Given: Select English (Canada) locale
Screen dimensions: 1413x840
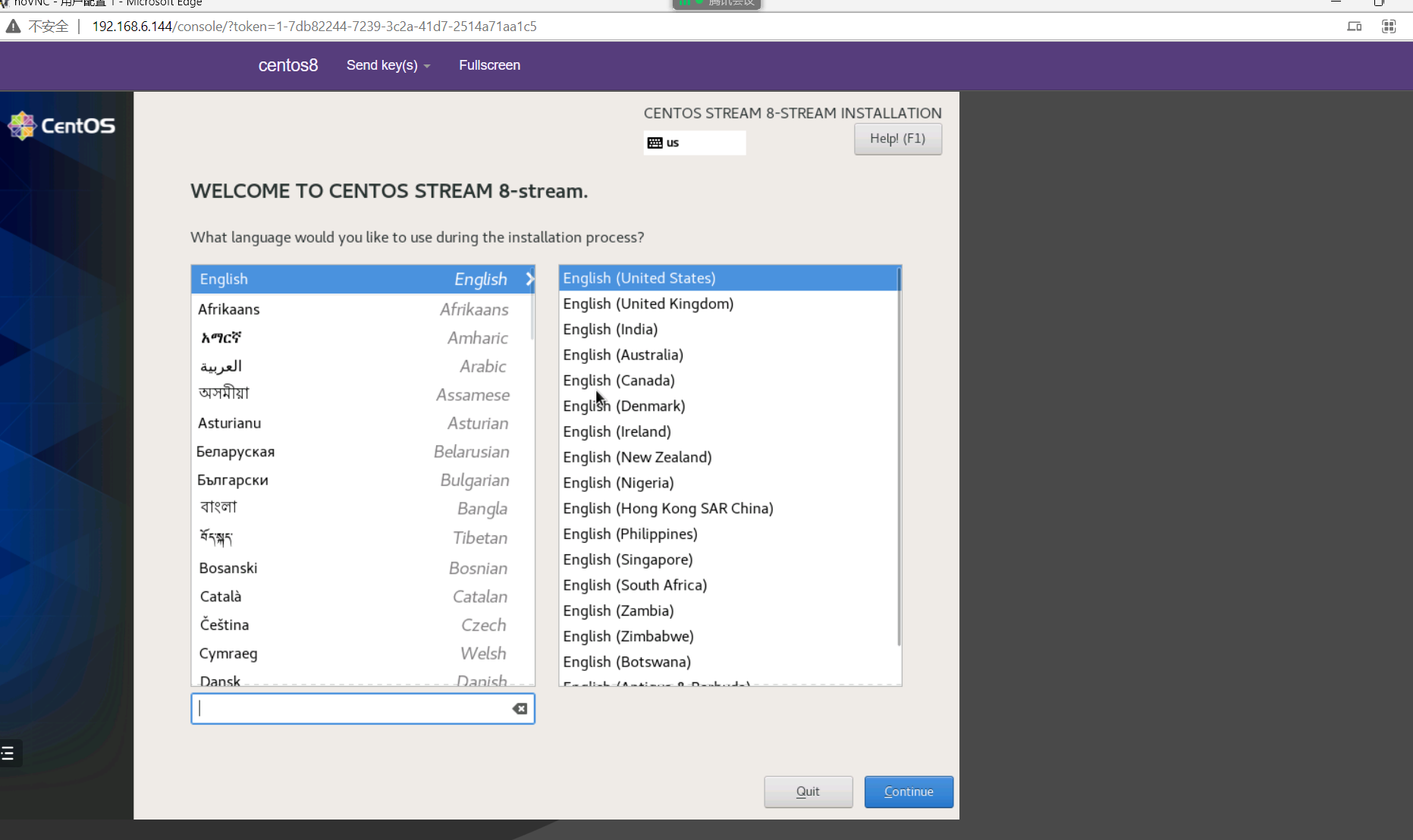Looking at the screenshot, I should (728, 381).
